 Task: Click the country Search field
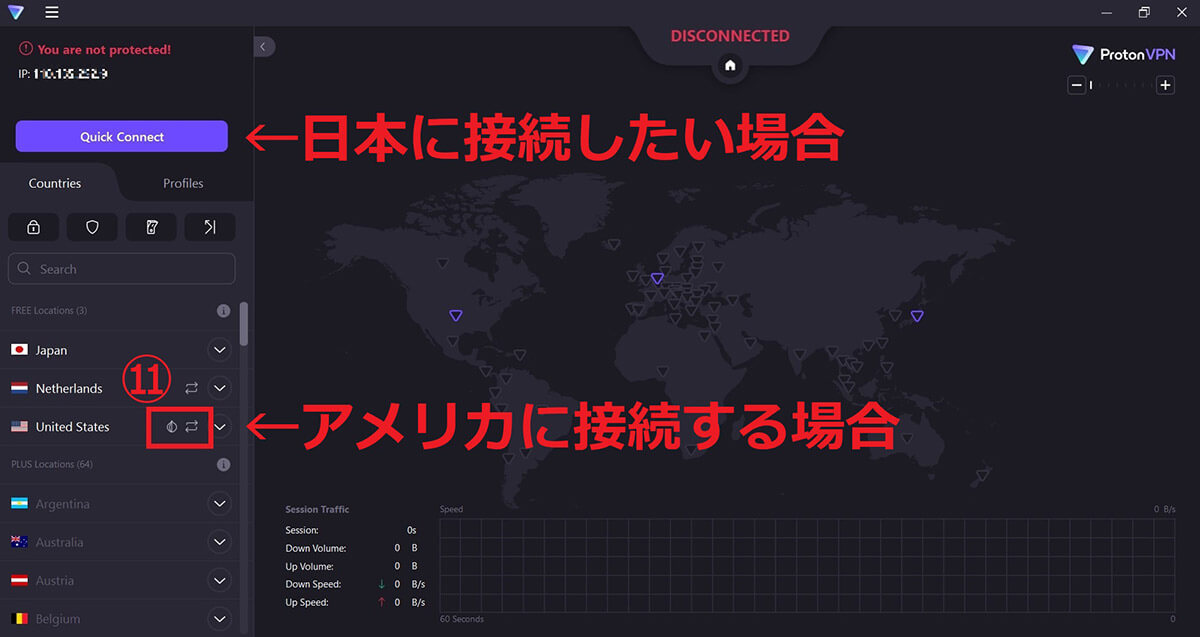[x=122, y=269]
